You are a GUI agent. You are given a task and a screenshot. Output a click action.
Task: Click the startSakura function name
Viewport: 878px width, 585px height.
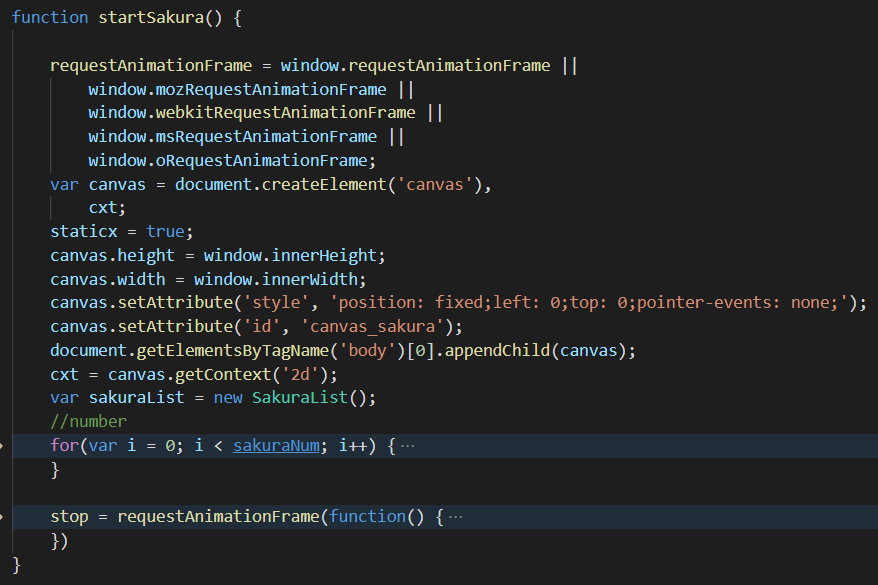click(151, 18)
